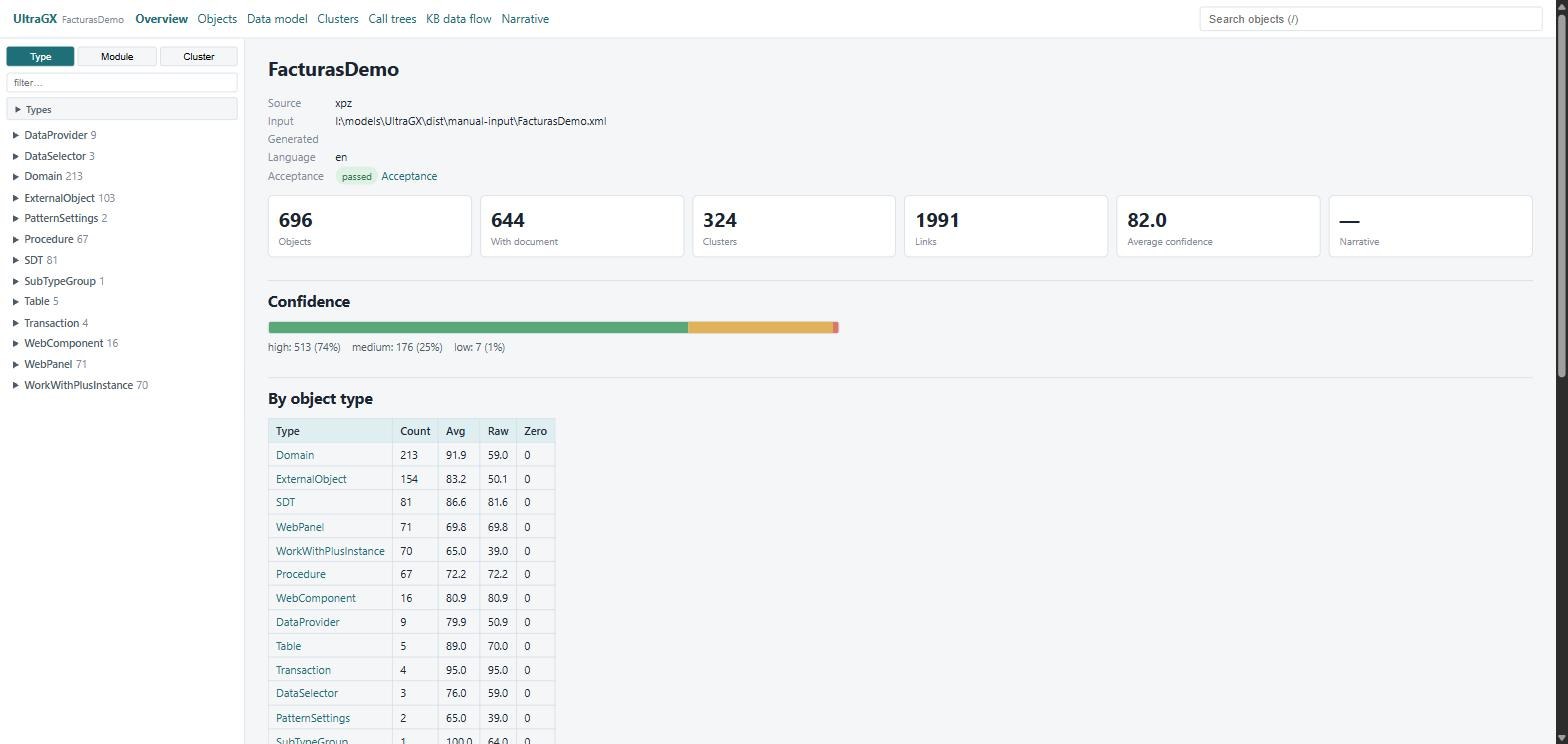Click the UltraGX logo link

pos(35,19)
